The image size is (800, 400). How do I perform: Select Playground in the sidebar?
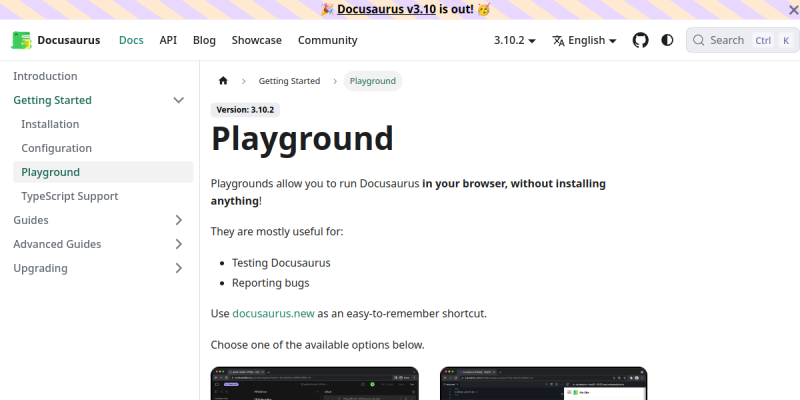pos(103,172)
